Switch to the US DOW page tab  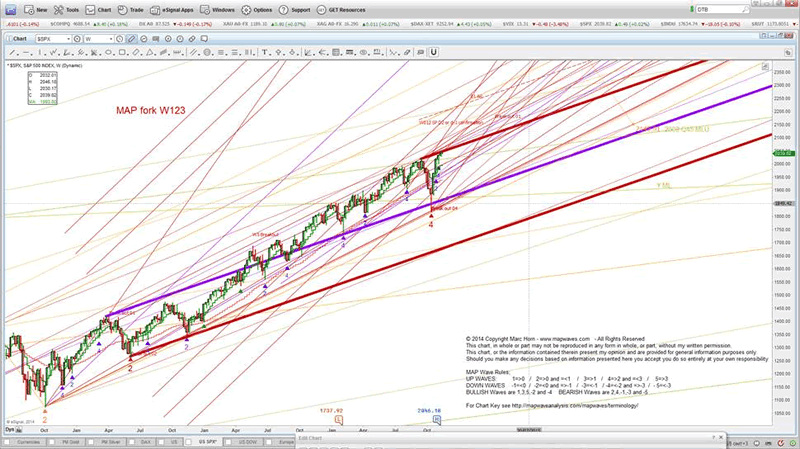pos(247,442)
